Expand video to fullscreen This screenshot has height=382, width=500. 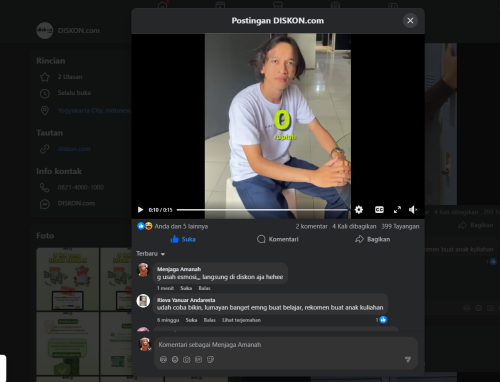(397, 210)
